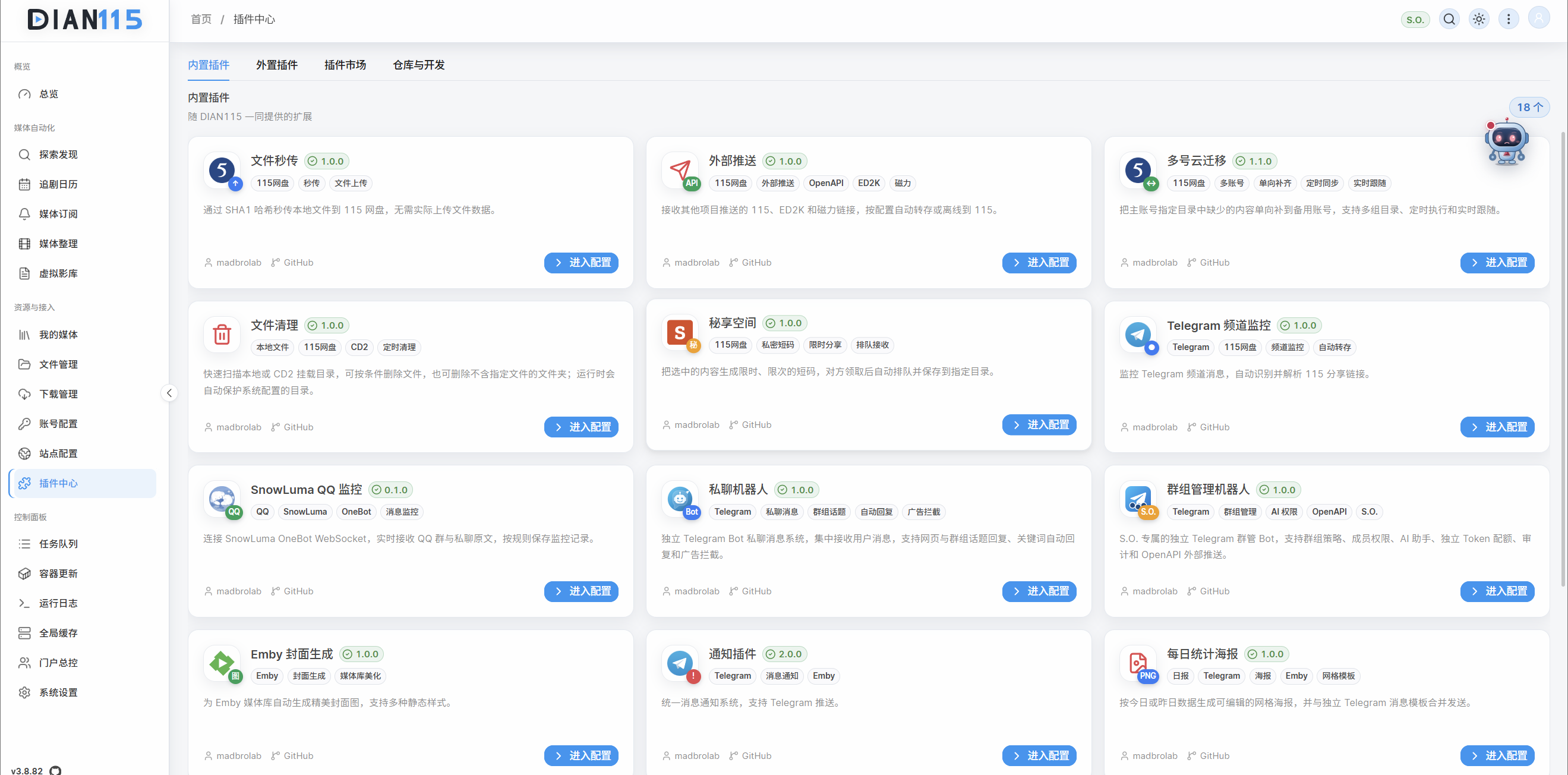Click the Telegram 频道监控 plugin icon
This screenshot has height=775, width=1568.
point(1138,335)
